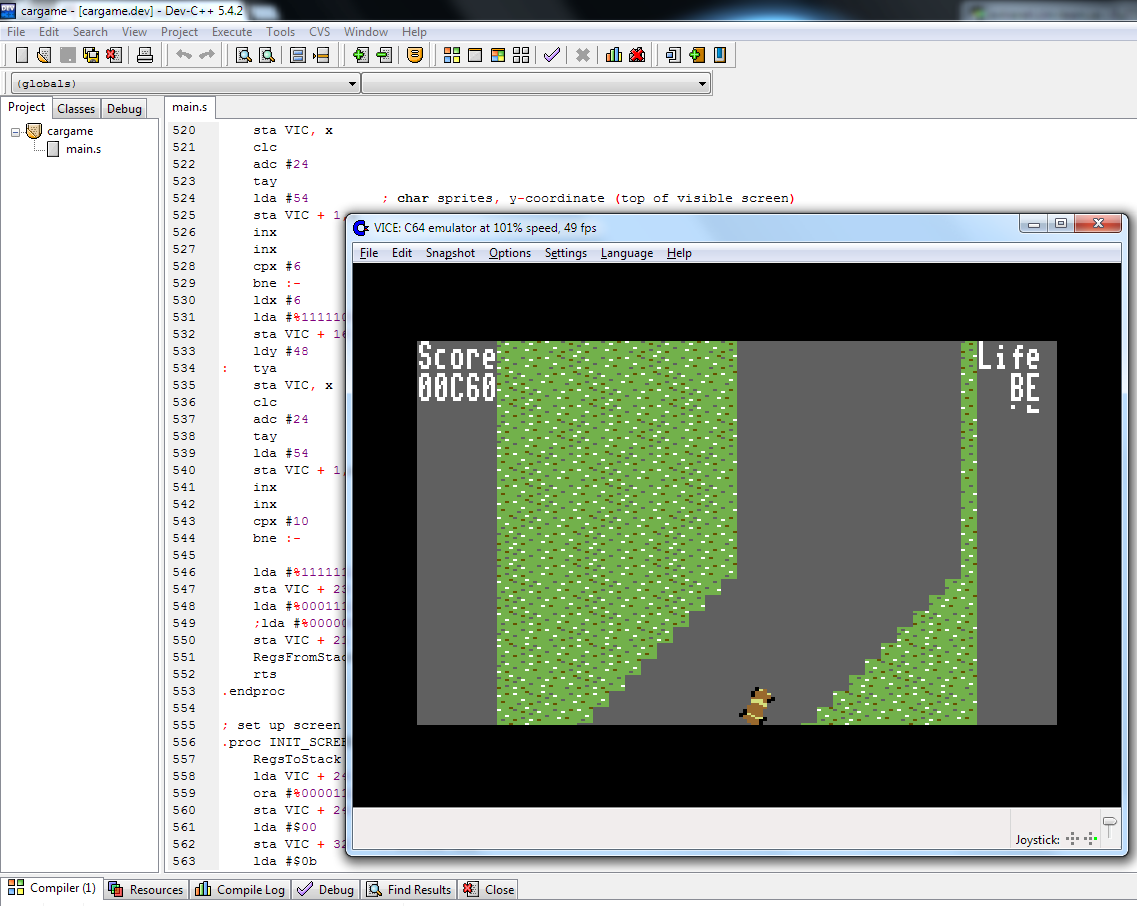Screen dimensions: 1137x906
Task: Open the (globals) scope dropdown
Action: point(185,83)
